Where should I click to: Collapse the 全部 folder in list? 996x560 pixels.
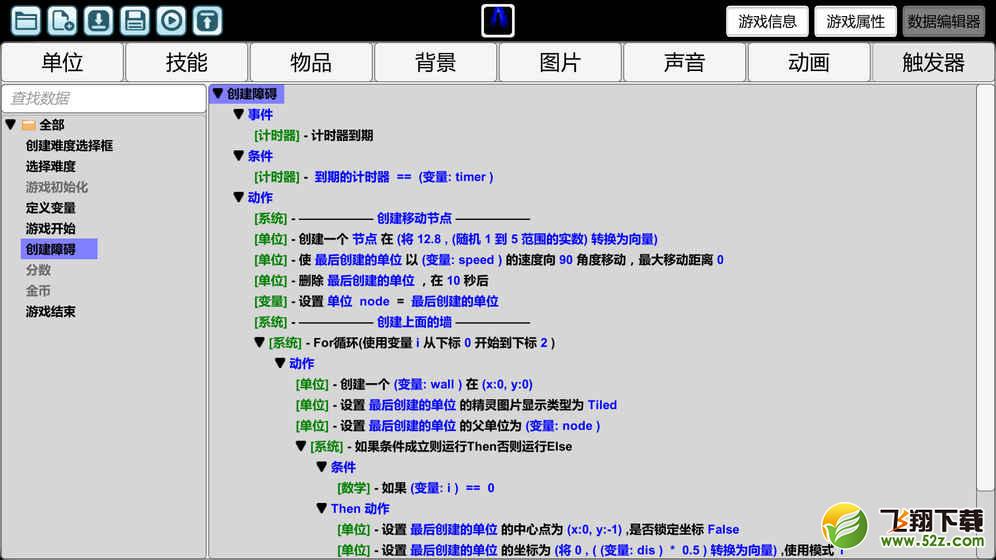11,124
